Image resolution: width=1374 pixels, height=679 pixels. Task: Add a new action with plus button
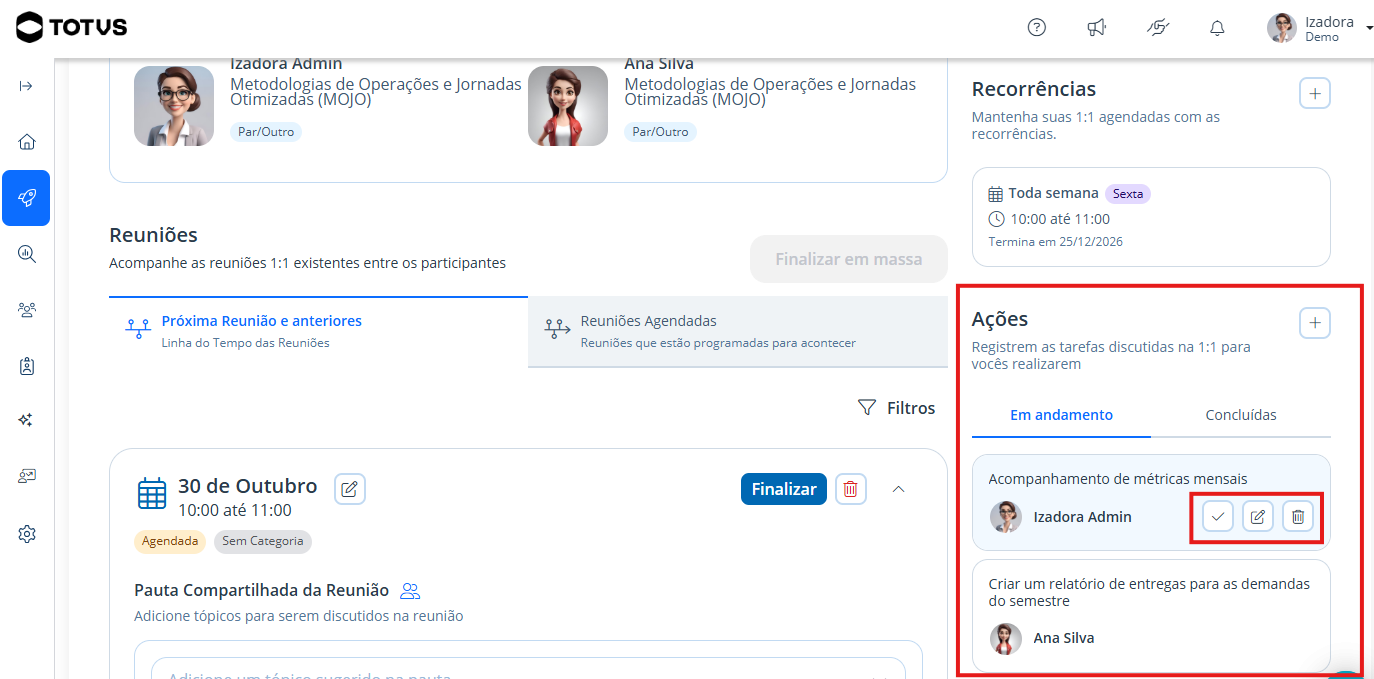[1315, 323]
